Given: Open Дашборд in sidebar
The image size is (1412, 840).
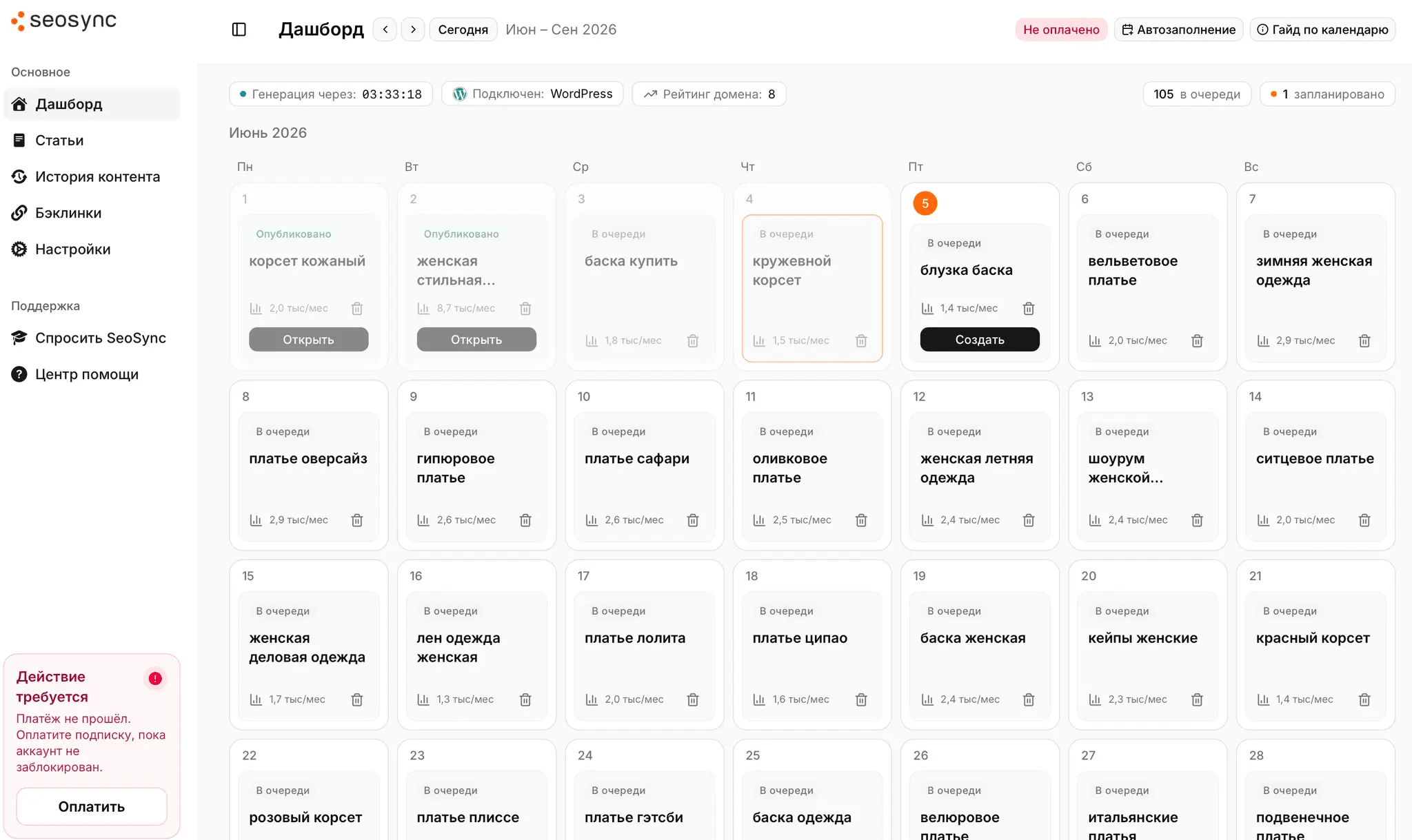Looking at the screenshot, I should tap(92, 104).
